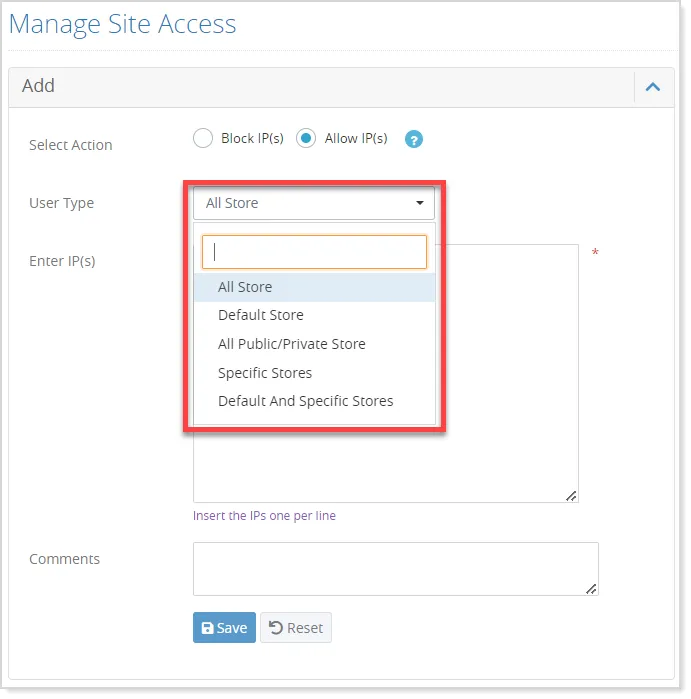The height and width of the screenshot is (699, 691).
Task: Click the Comments box resize grip icon
Action: 591,589
